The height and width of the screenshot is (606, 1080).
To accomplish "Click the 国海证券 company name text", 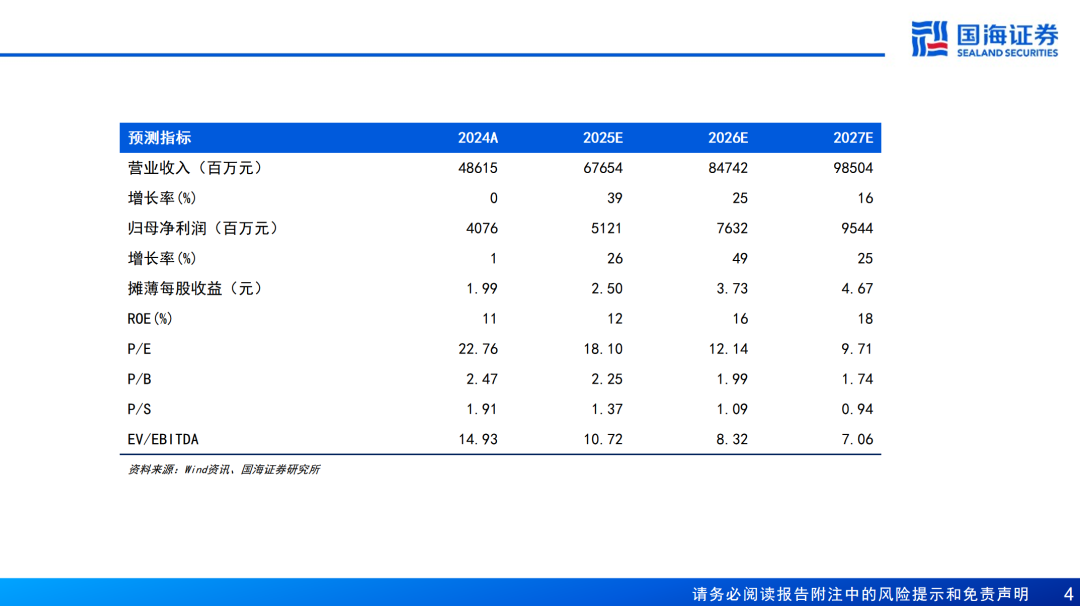I will [1008, 34].
